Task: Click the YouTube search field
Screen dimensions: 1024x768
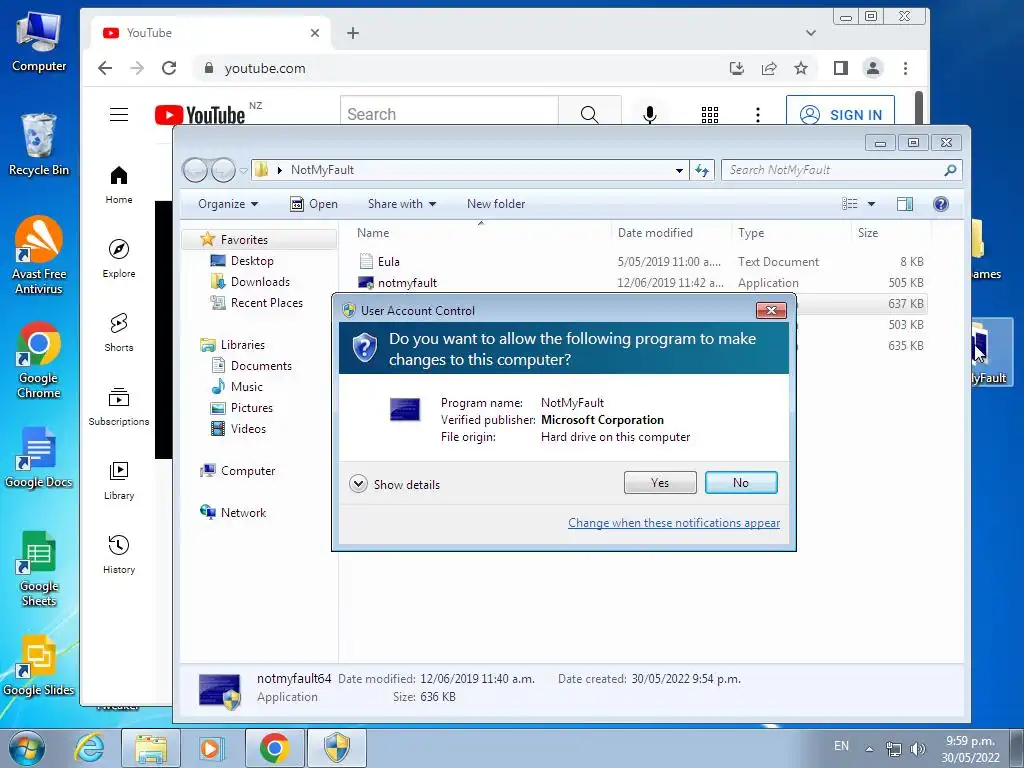Action: [449, 114]
